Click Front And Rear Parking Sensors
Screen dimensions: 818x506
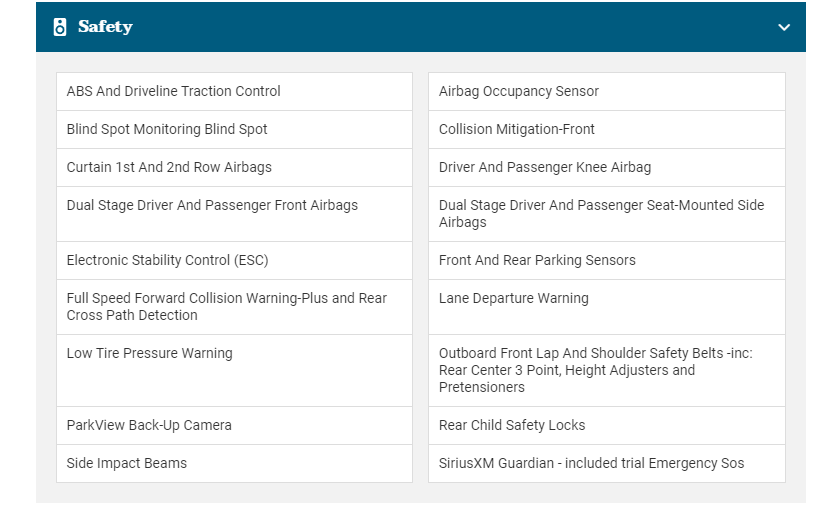pyautogui.click(x=537, y=260)
